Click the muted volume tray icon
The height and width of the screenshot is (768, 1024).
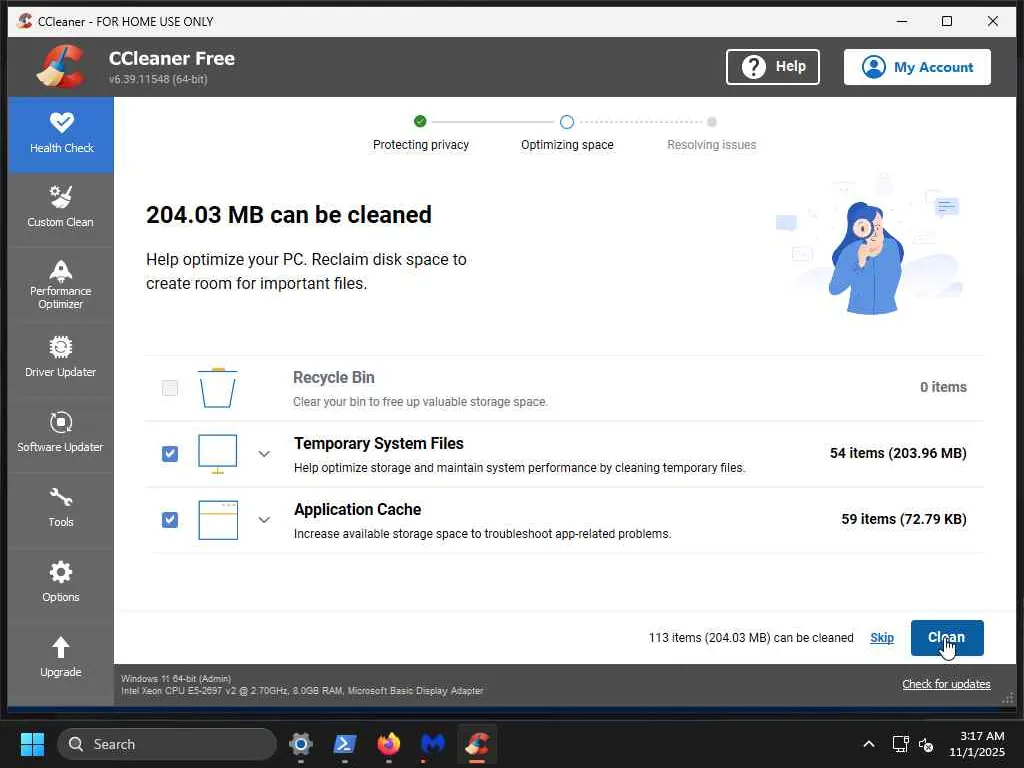pyautogui.click(x=926, y=744)
